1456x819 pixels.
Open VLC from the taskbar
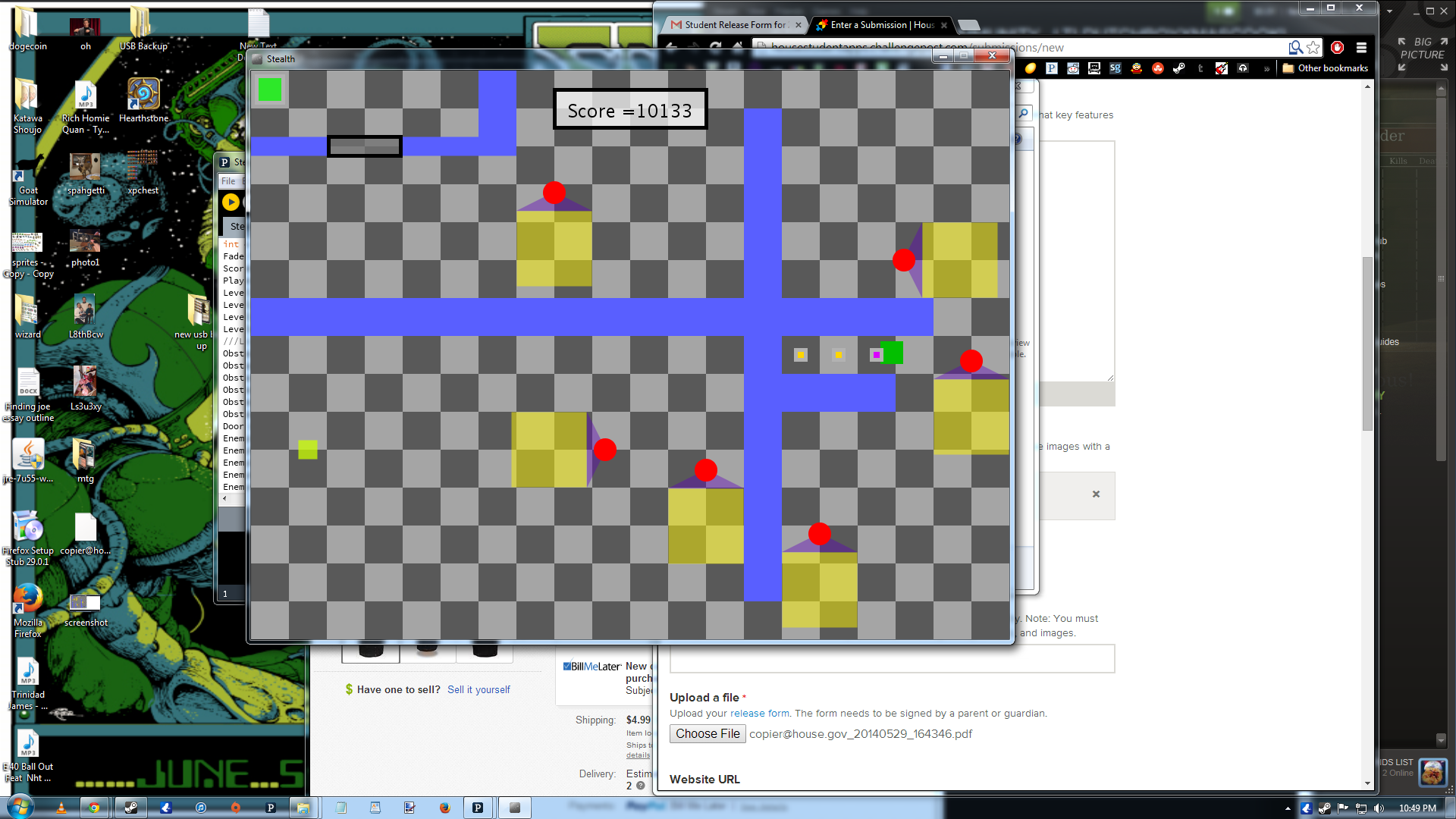(x=61, y=808)
